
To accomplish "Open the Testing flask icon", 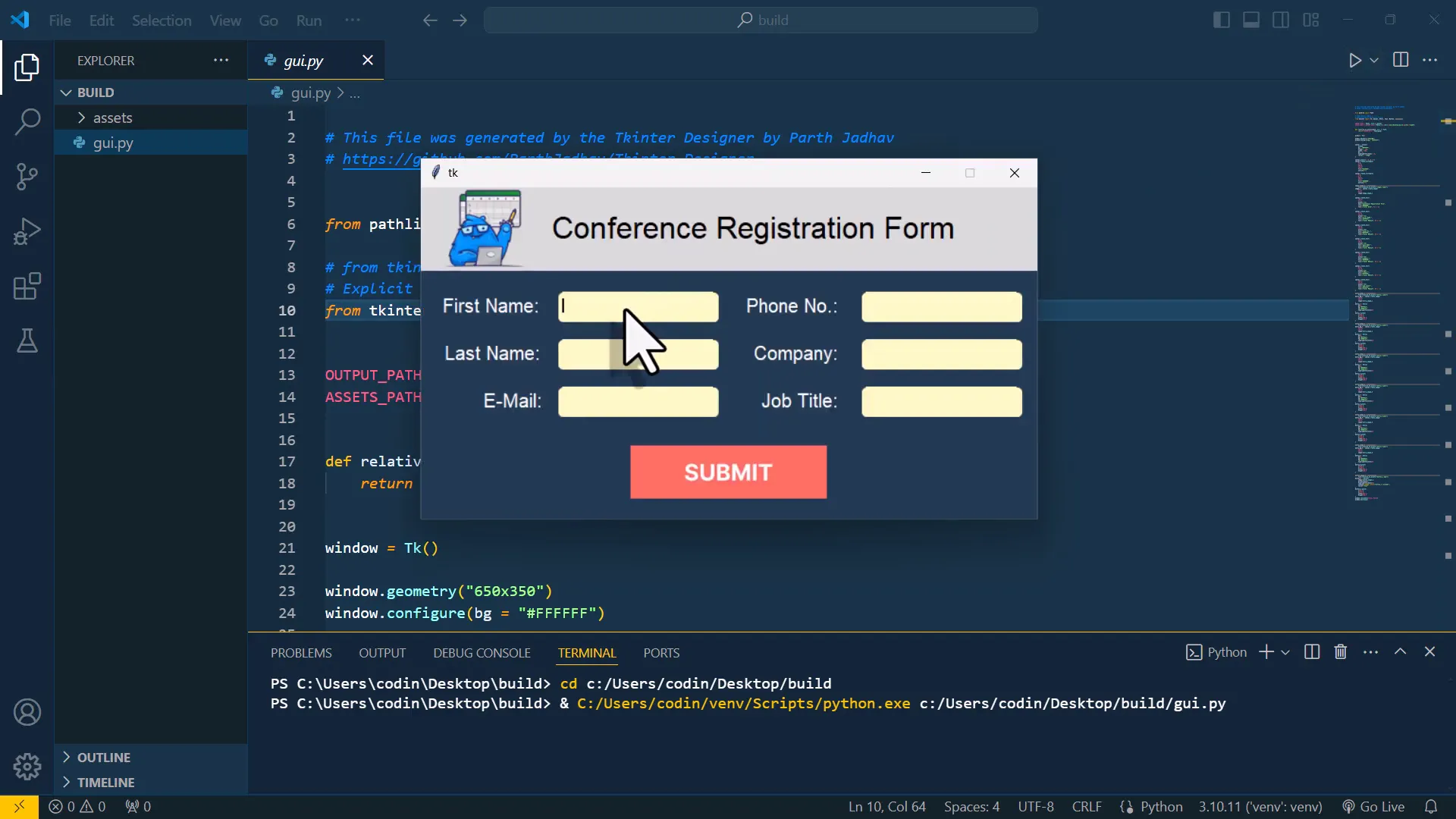I will 27,341.
